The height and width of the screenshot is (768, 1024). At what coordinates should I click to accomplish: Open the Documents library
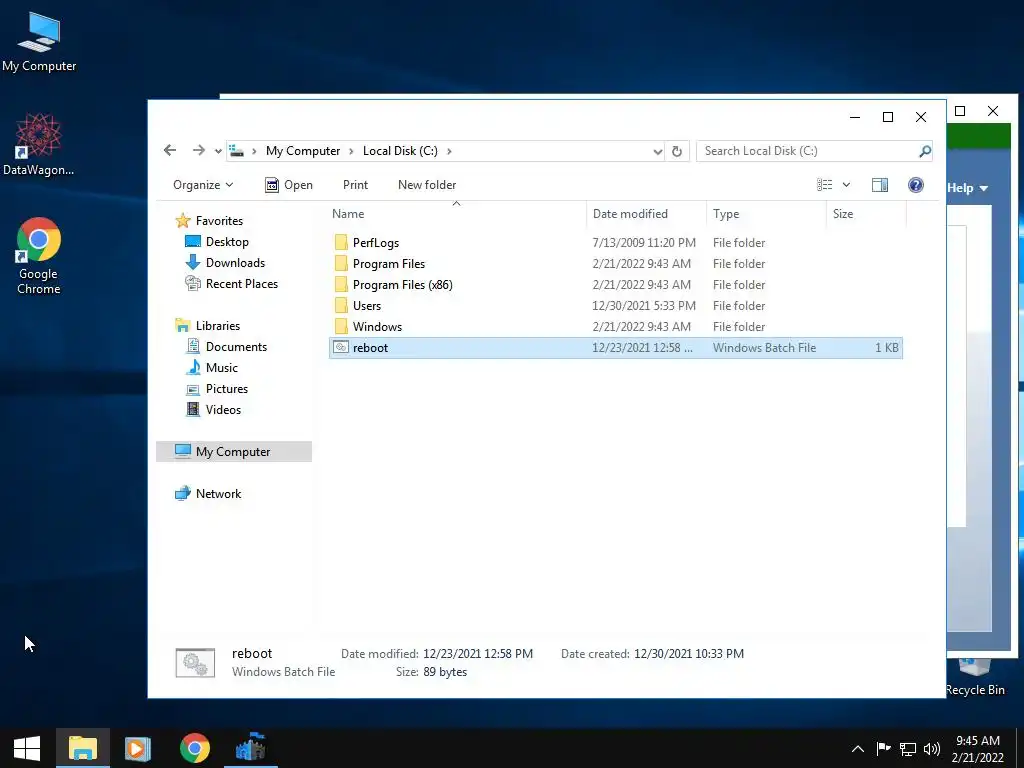pyautogui.click(x=227, y=347)
